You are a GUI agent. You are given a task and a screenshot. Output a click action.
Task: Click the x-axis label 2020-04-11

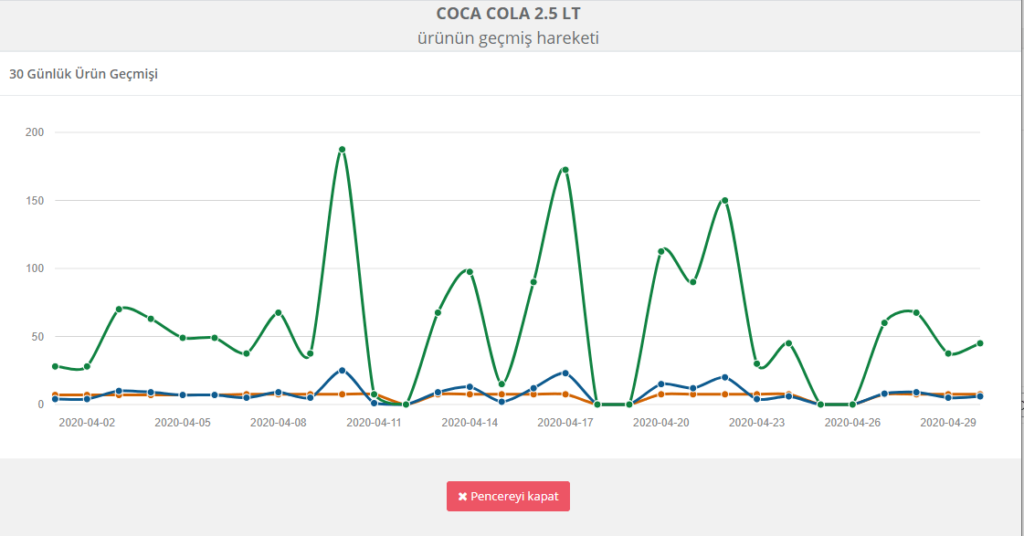tap(374, 422)
